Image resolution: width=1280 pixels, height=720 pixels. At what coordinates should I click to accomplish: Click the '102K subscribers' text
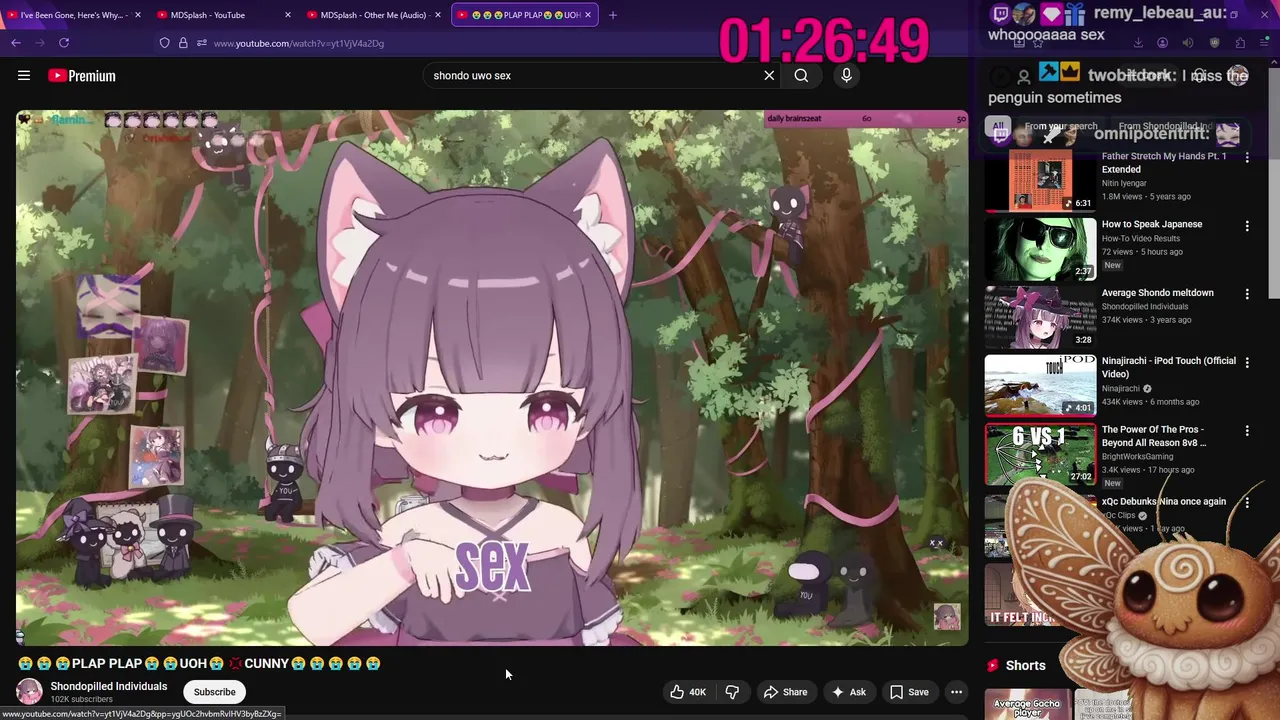82,700
